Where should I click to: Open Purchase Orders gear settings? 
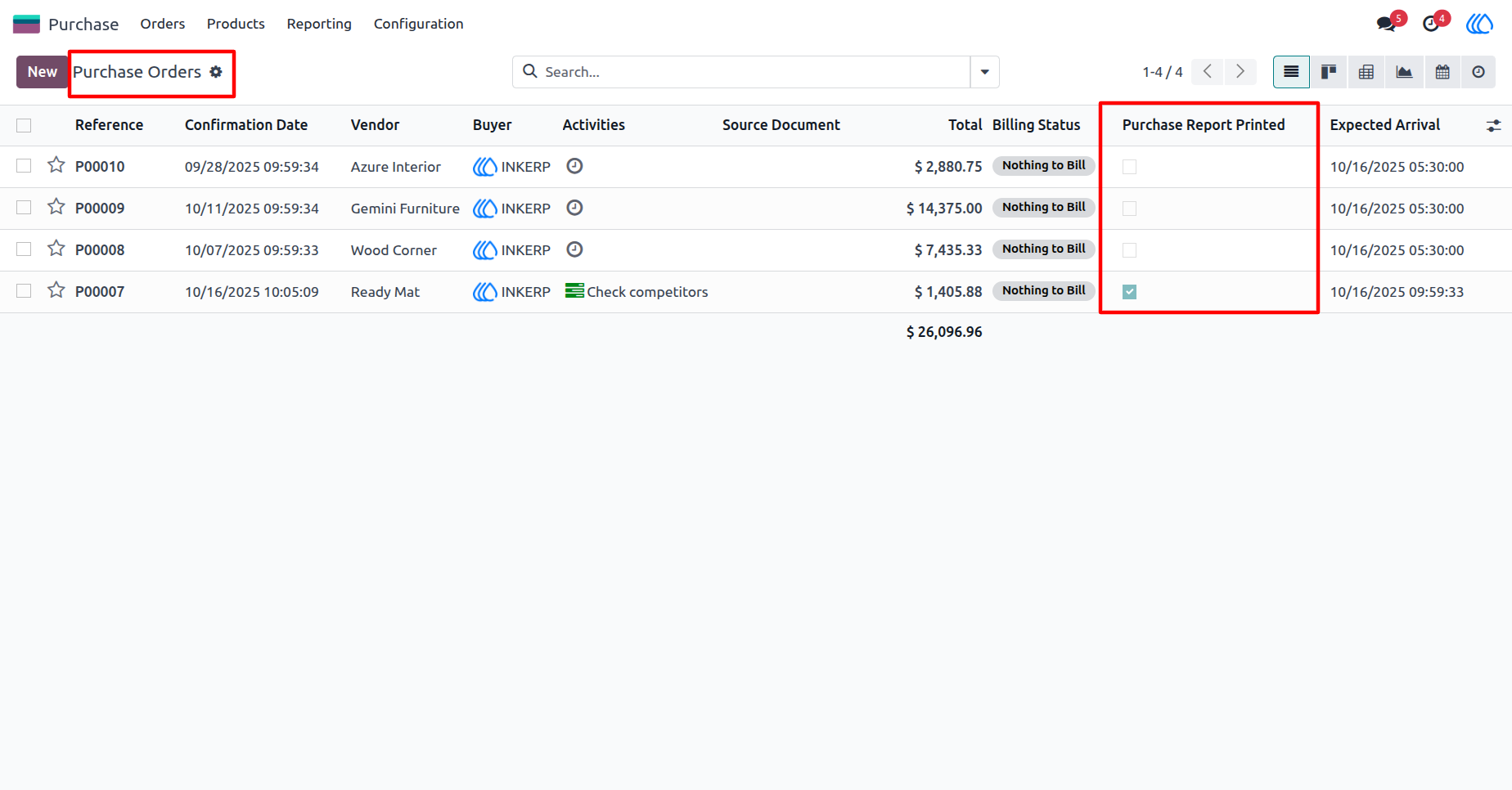216,72
